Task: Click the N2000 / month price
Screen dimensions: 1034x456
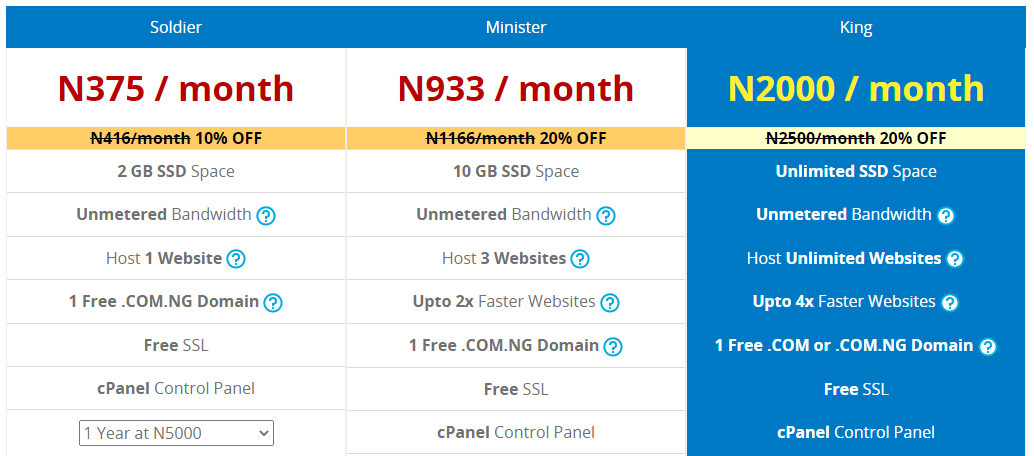Action: point(856,88)
